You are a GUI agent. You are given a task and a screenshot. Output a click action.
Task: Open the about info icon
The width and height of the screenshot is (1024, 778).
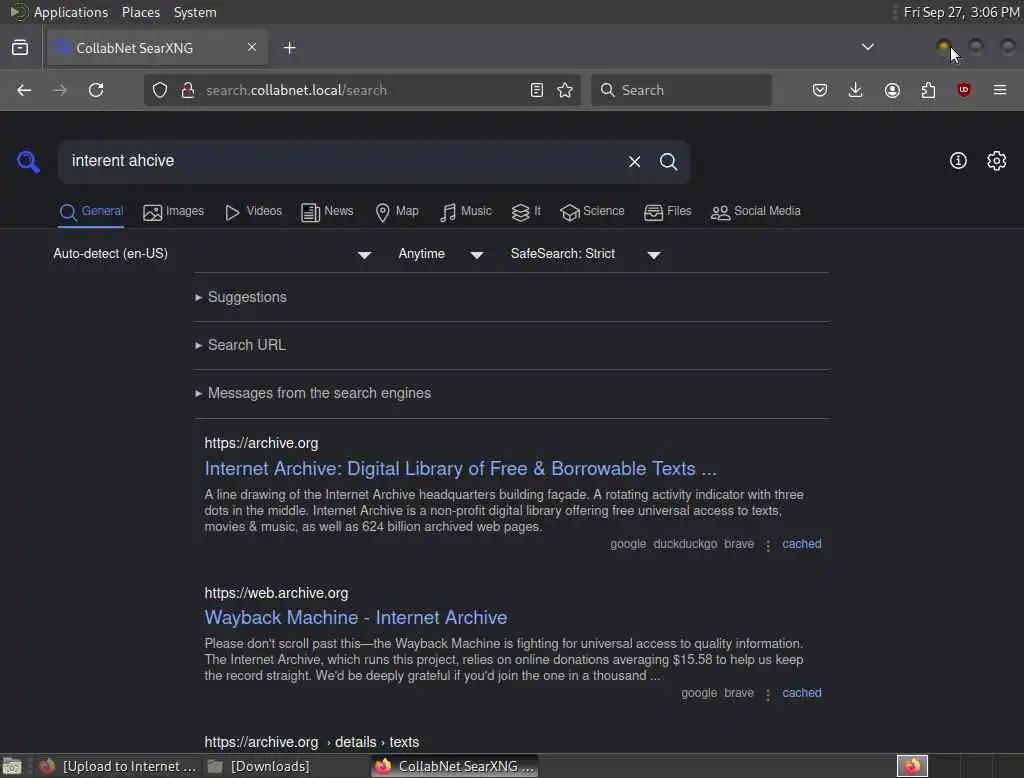[x=958, y=161]
